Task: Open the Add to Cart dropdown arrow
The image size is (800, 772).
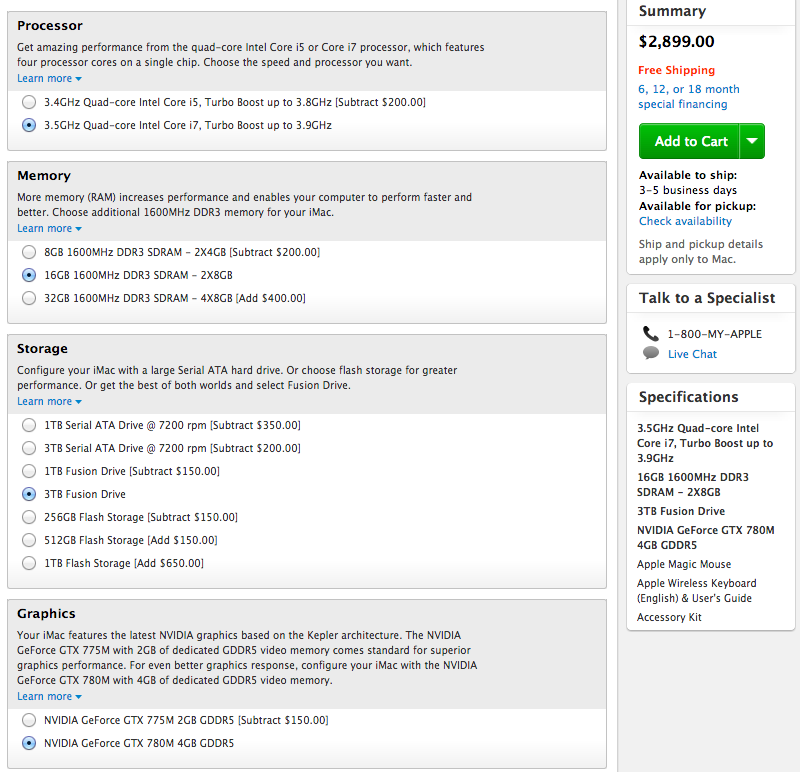Action: tap(752, 141)
